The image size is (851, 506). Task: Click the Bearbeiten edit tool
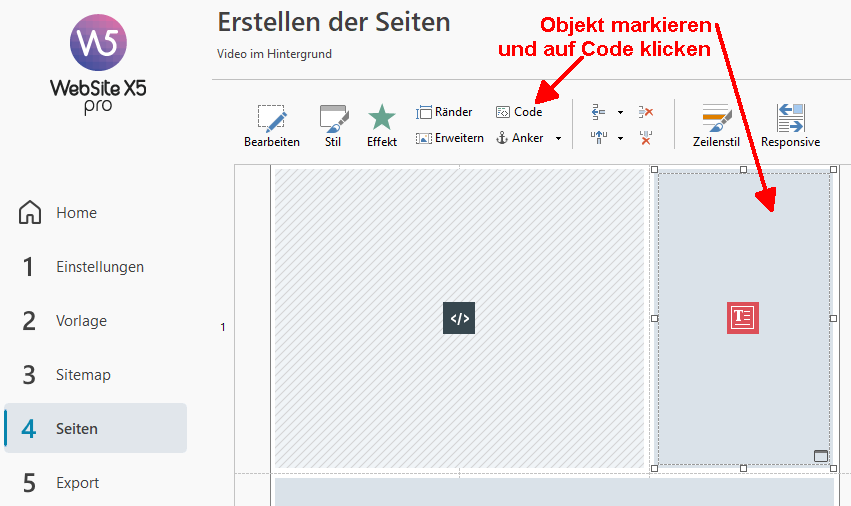click(x=271, y=126)
